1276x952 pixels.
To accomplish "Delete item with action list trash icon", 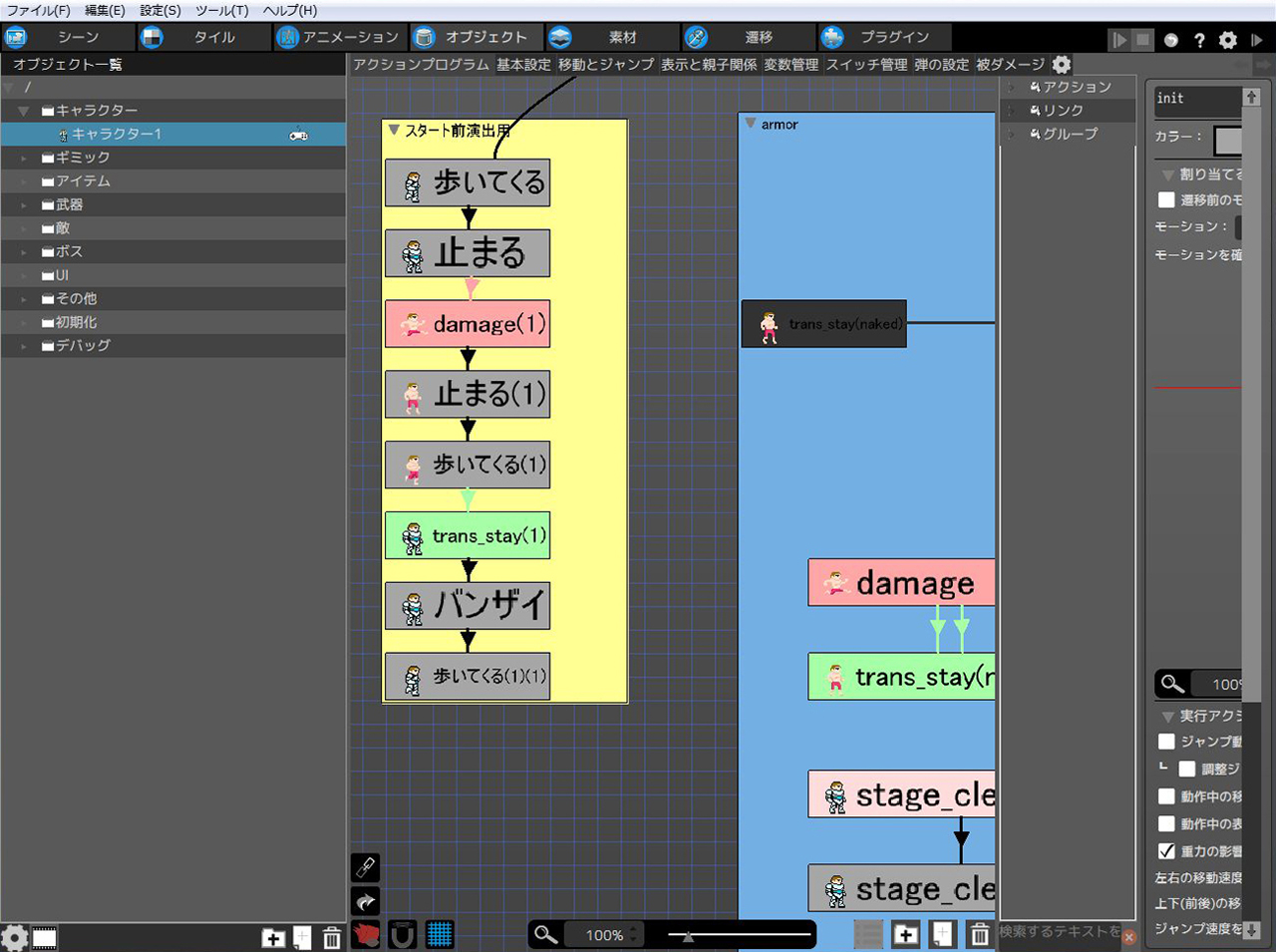I will (x=980, y=934).
